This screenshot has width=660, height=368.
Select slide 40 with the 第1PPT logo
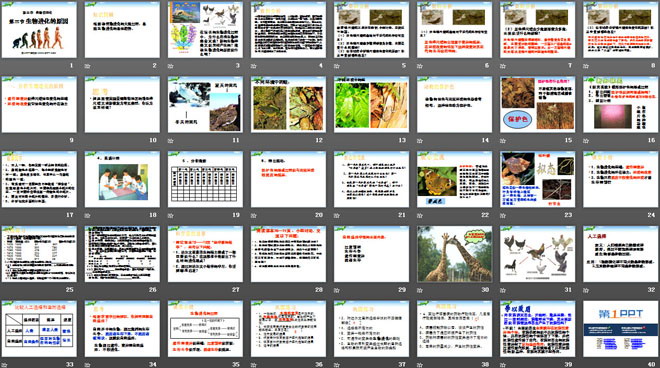click(620, 329)
